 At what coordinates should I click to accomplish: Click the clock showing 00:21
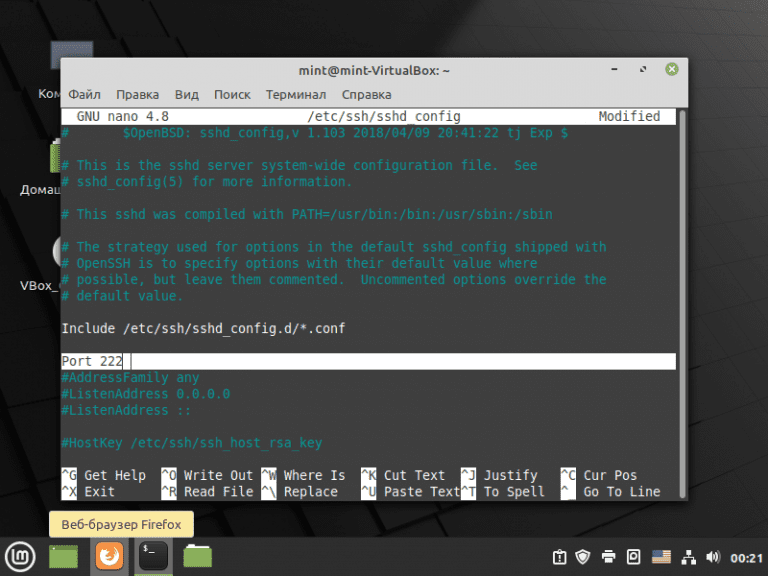point(746,558)
